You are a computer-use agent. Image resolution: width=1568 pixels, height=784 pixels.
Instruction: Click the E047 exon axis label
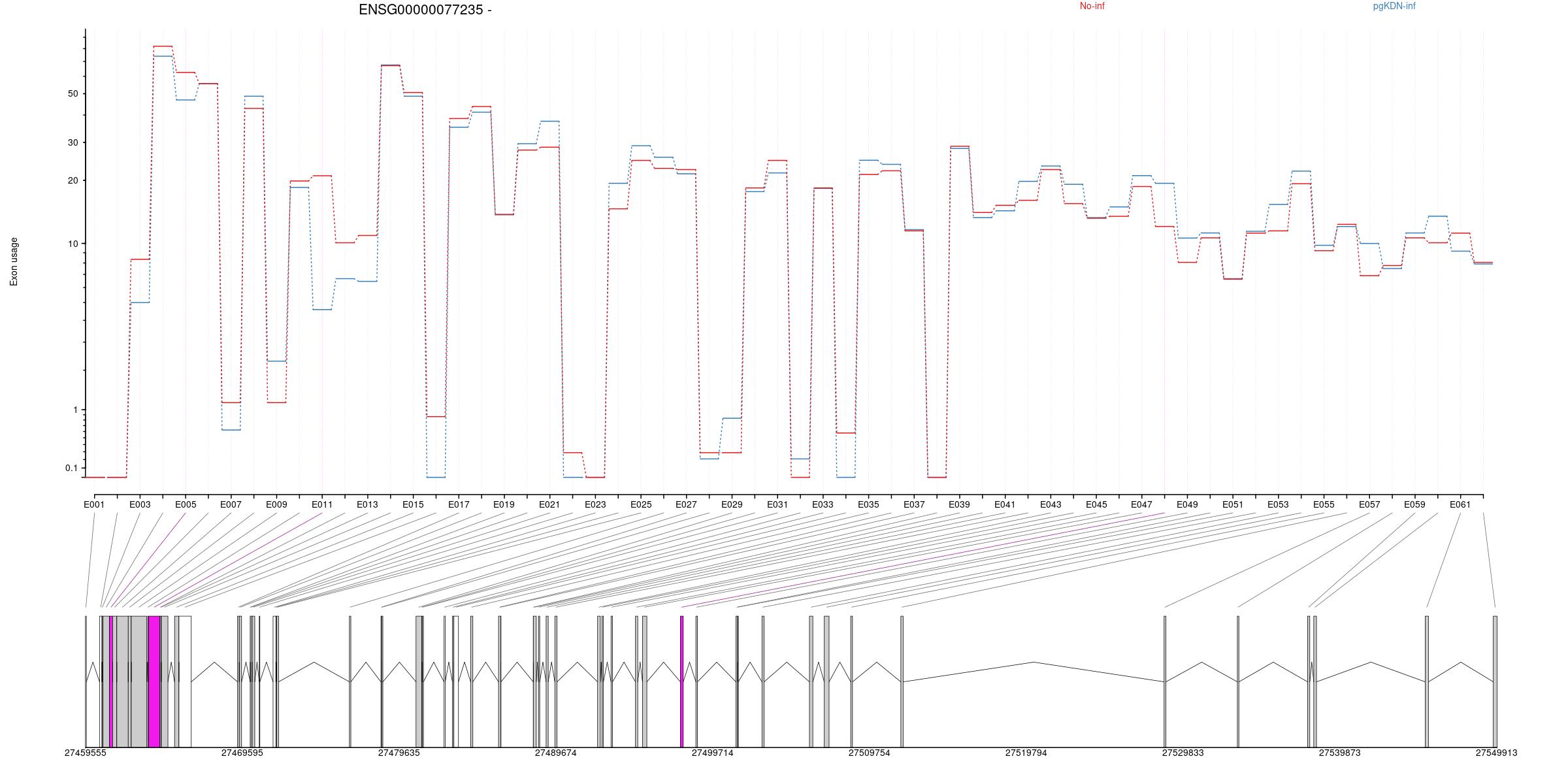click(1141, 504)
